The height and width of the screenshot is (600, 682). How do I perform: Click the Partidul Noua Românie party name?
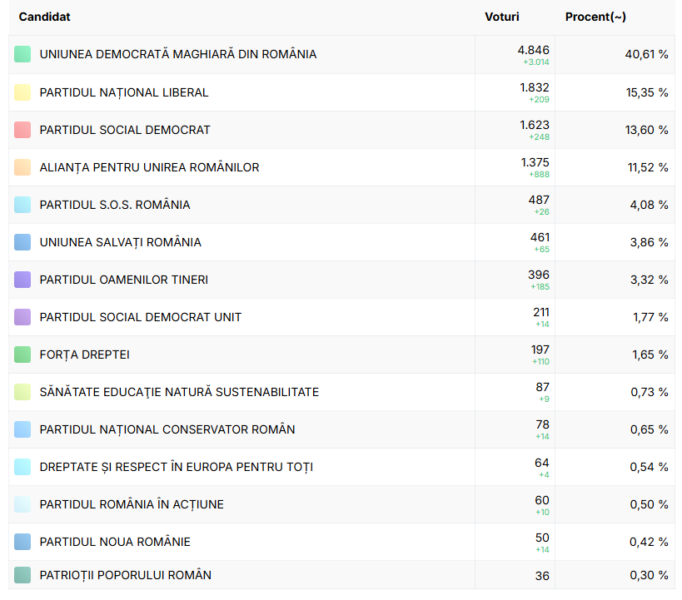tap(115, 542)
